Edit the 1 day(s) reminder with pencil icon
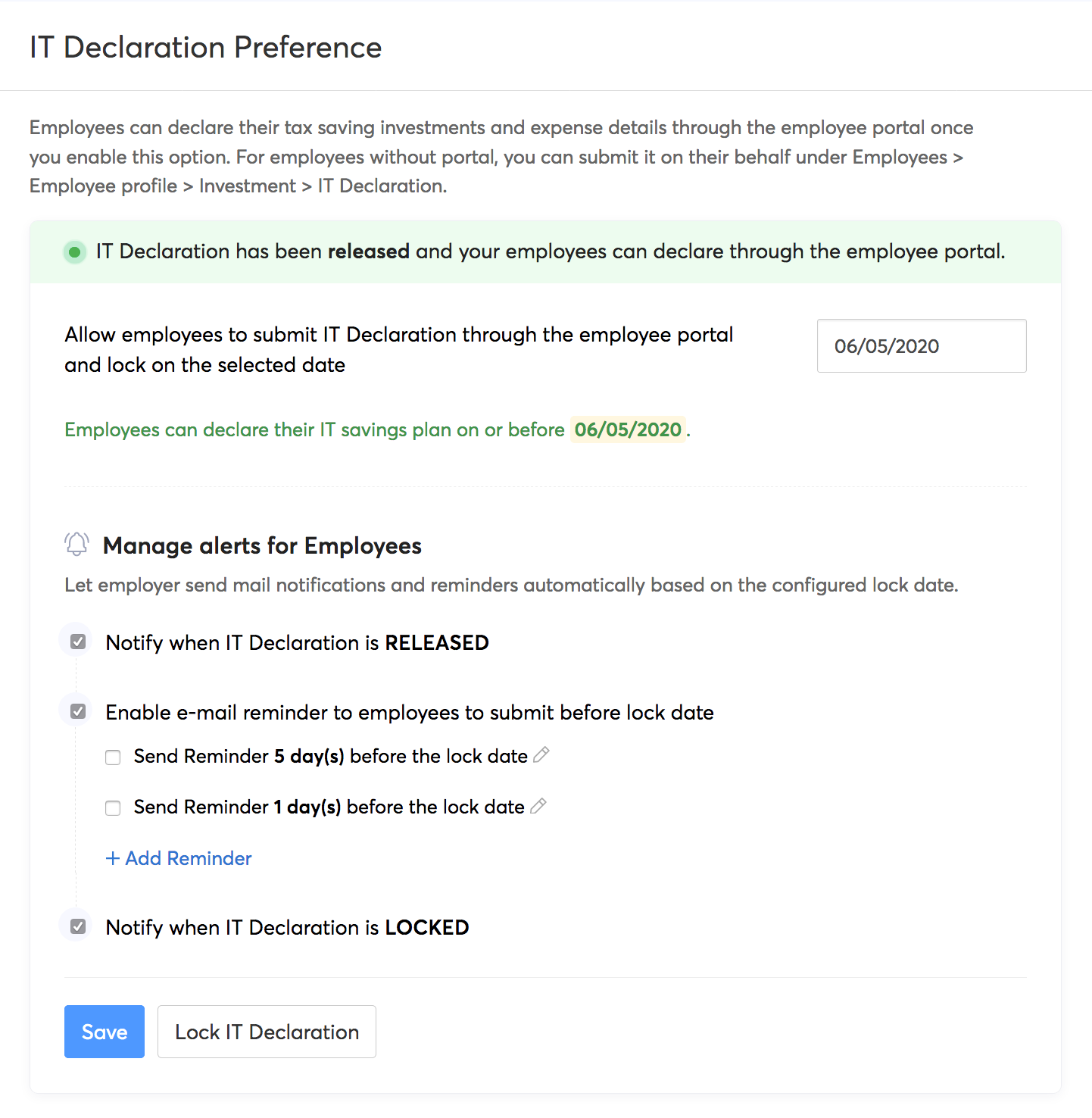 [x=538, y=806]
